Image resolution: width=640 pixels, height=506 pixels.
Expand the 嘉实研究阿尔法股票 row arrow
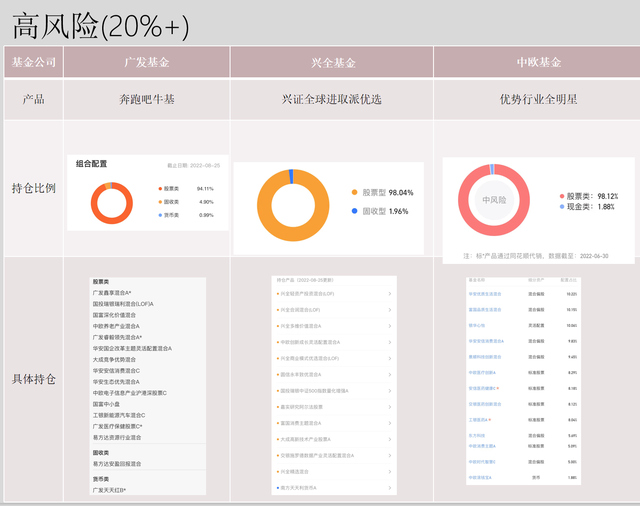390,407
